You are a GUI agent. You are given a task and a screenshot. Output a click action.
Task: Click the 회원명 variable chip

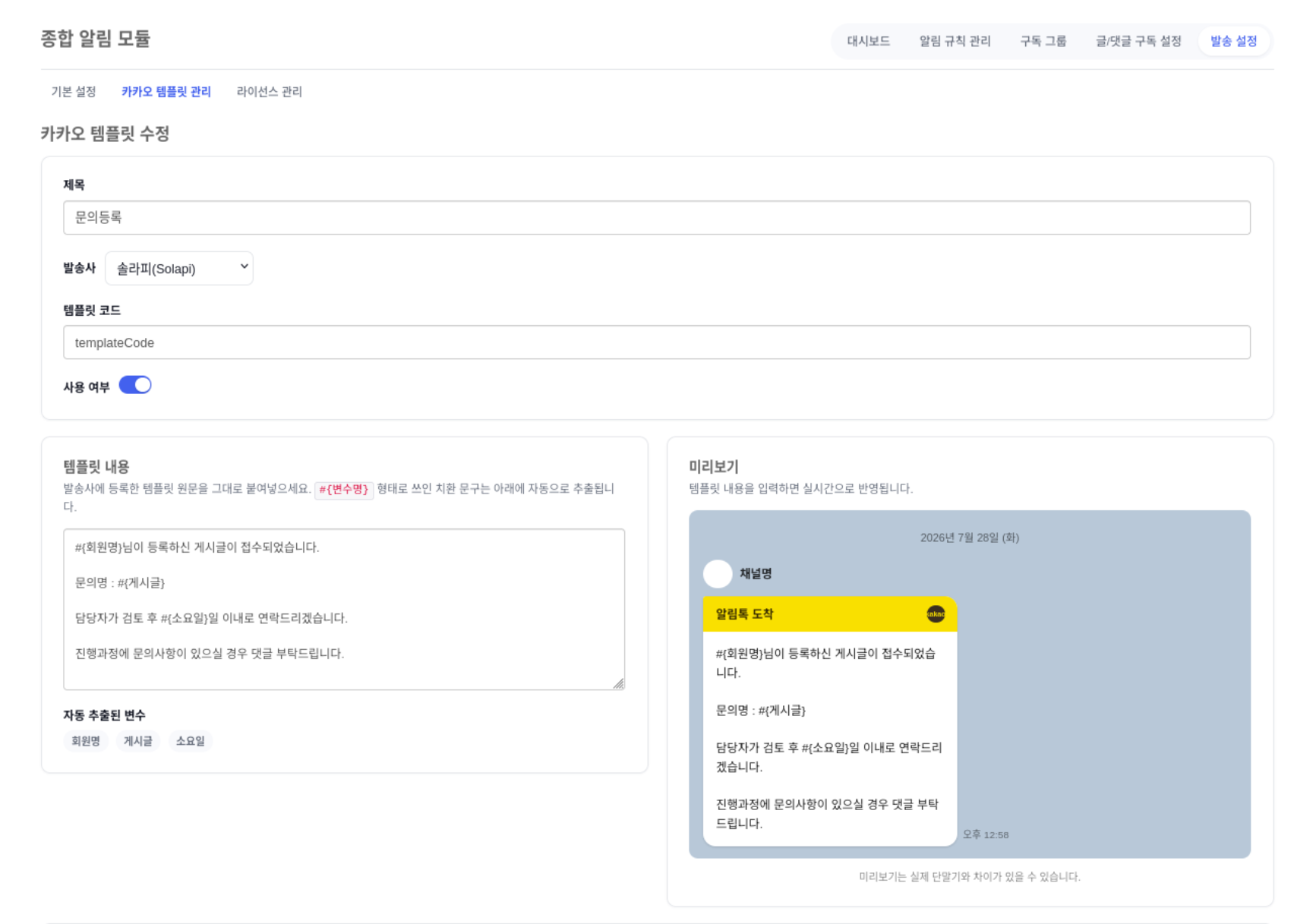[x=85, y=741]
